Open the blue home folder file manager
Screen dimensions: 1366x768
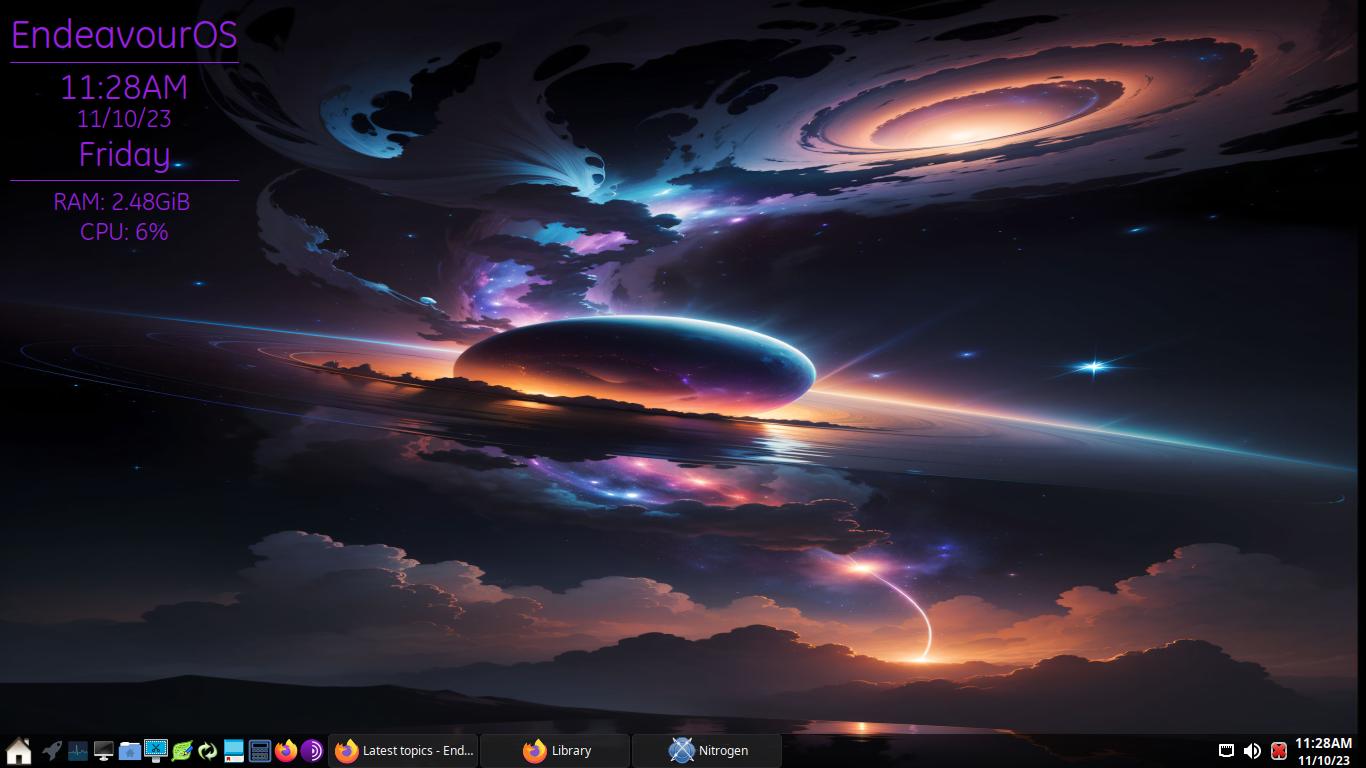pyautogui.click(x=130, y=750)
